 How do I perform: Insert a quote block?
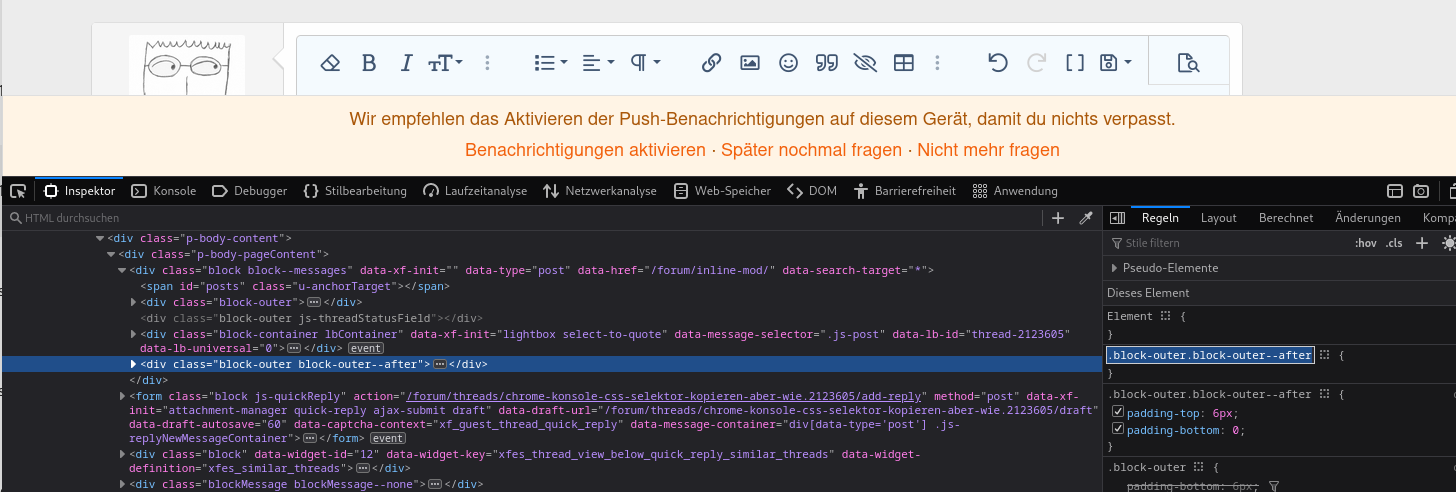[826, 63]
